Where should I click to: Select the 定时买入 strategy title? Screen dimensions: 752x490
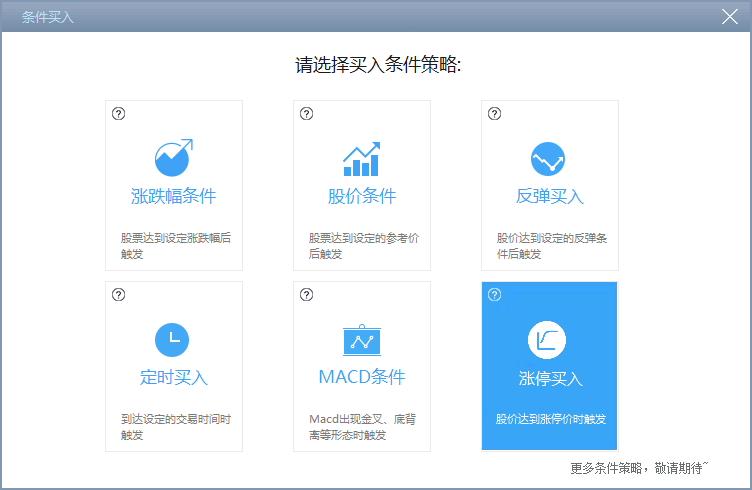[174, 377]
